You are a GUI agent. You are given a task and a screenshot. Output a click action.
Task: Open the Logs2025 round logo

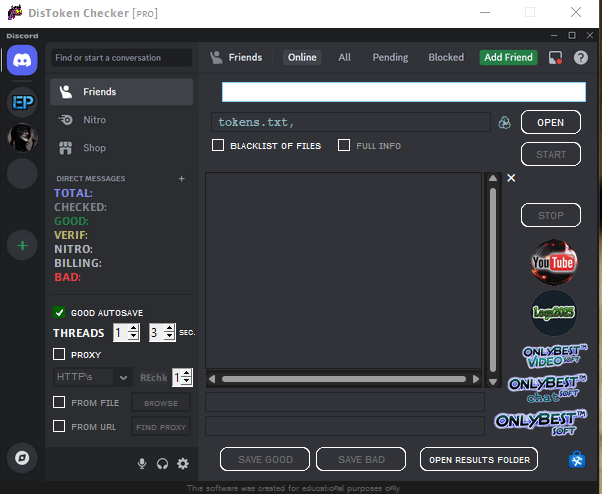pos(553,312)
